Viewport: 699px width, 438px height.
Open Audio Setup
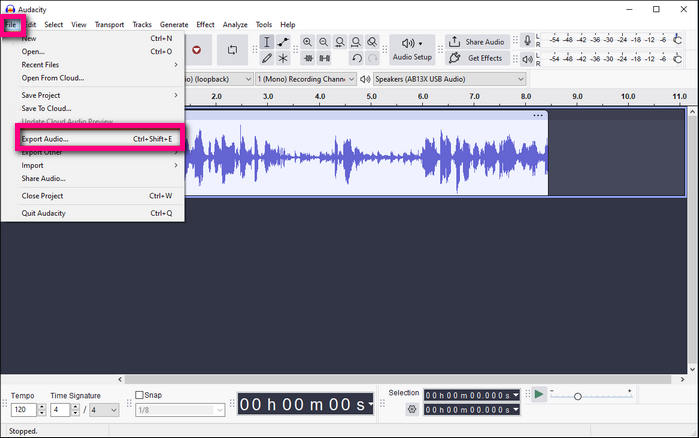tap(412, 50)
